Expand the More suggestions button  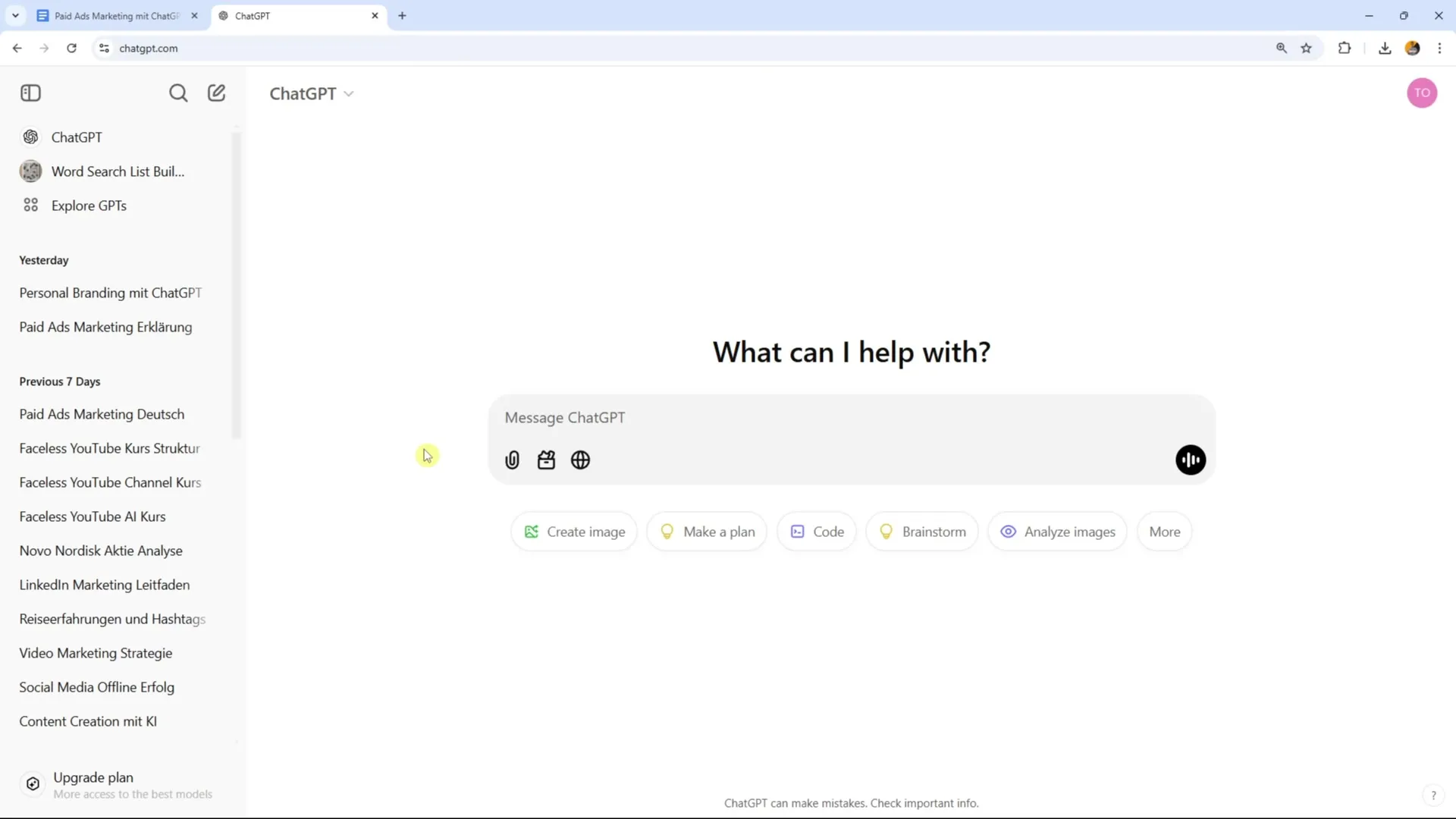(x=1165, y=532)
